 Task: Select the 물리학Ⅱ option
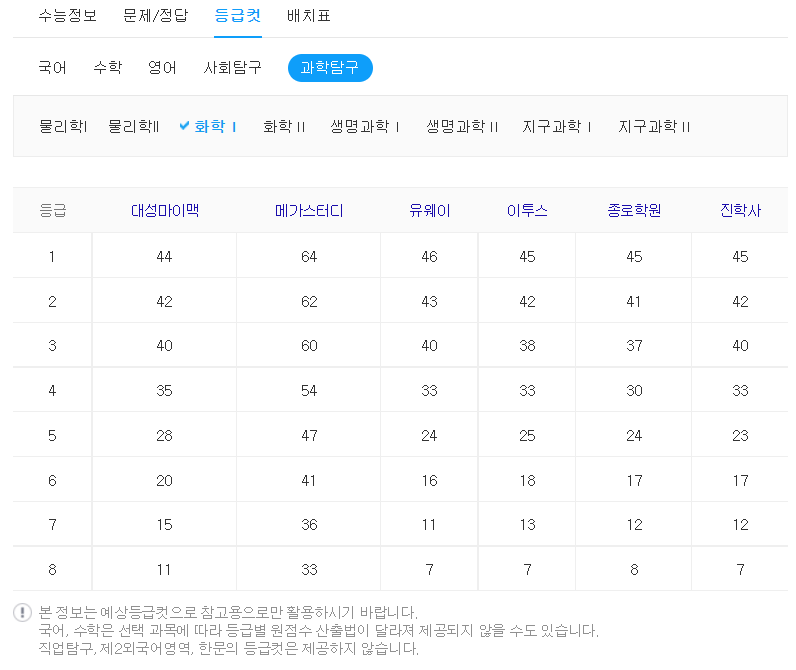point(134,126)
